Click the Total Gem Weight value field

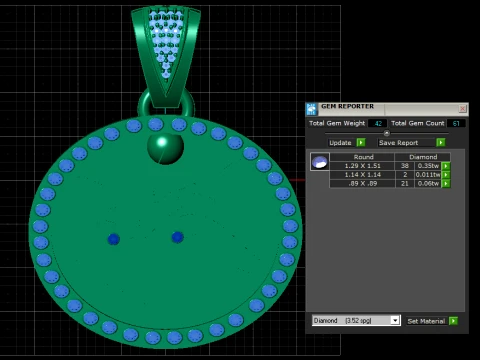[x=378, y=123]
